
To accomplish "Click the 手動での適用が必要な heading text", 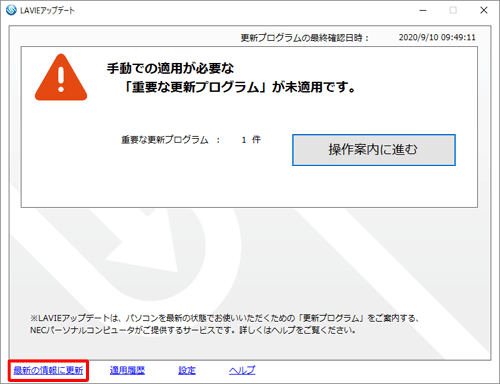I will point(170,69).
